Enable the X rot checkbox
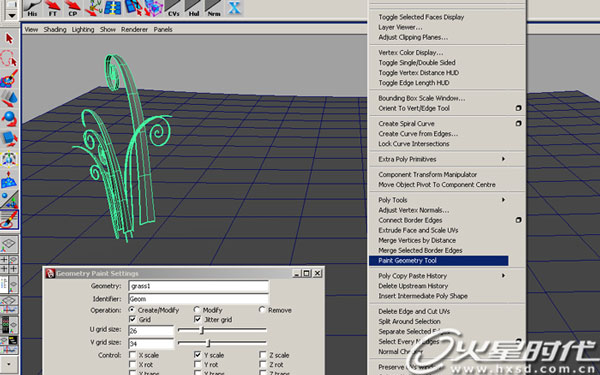Viewport: 600px width, 375px height. pos(132,364)
